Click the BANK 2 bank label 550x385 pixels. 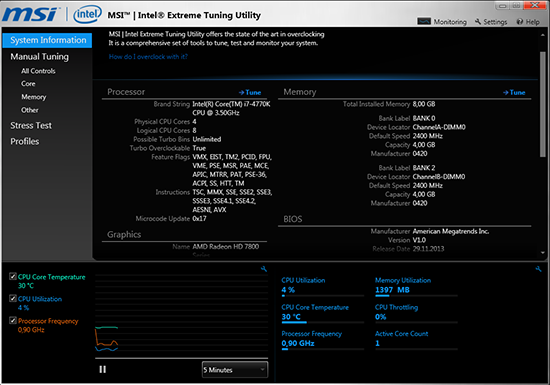(424, 168)
